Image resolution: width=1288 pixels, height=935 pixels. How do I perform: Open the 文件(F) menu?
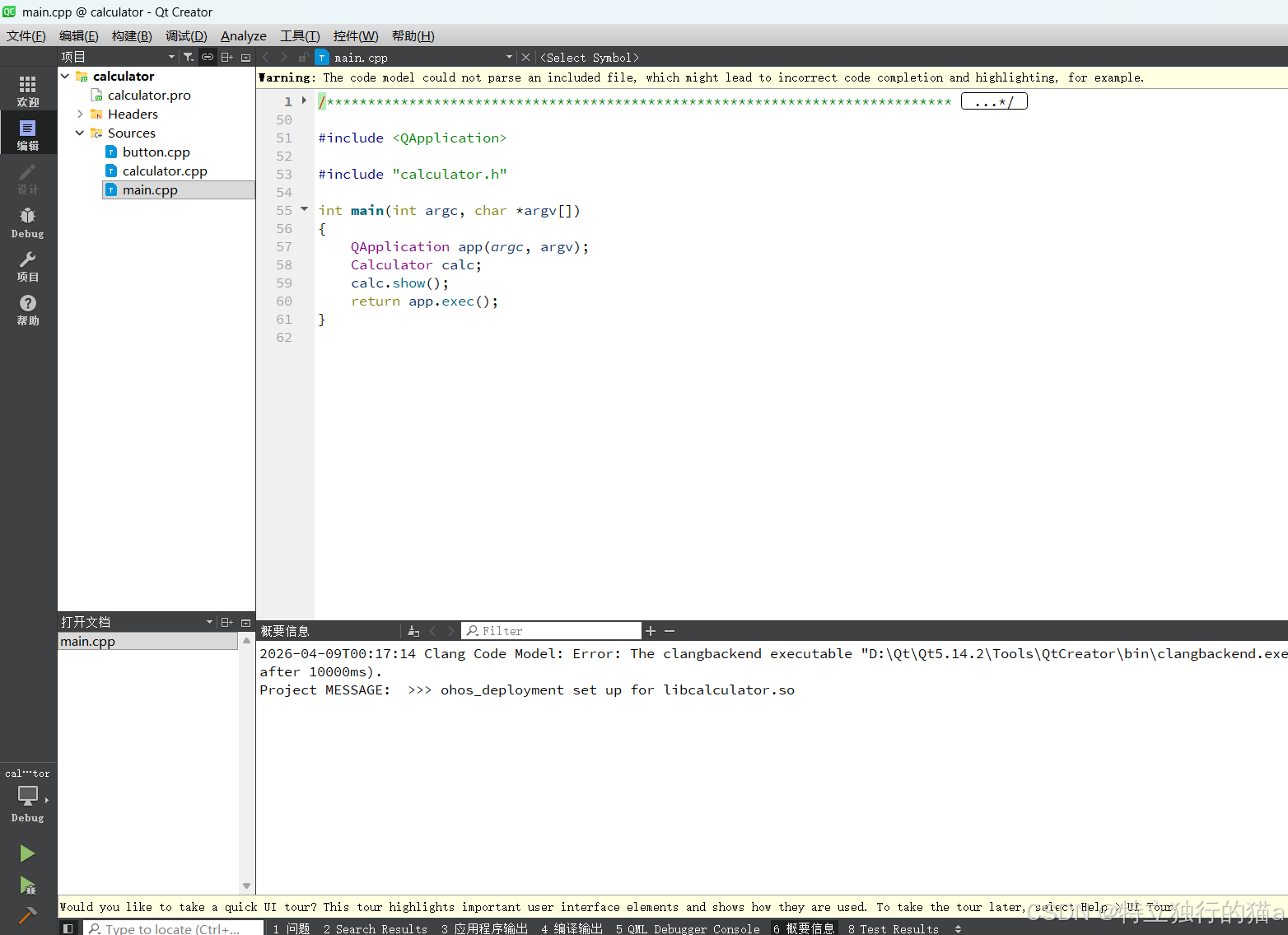26,35
